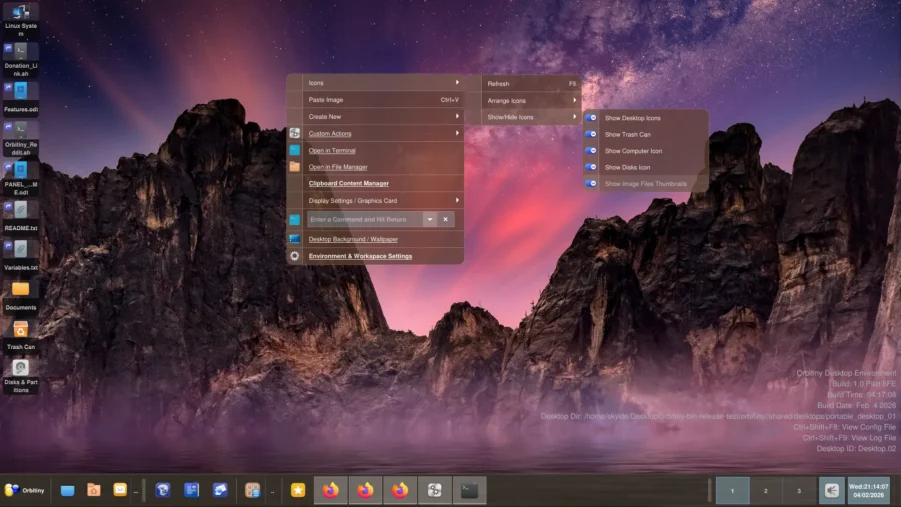
Task: Open the command history dropdown arrow
Action: tap(430, 219)
